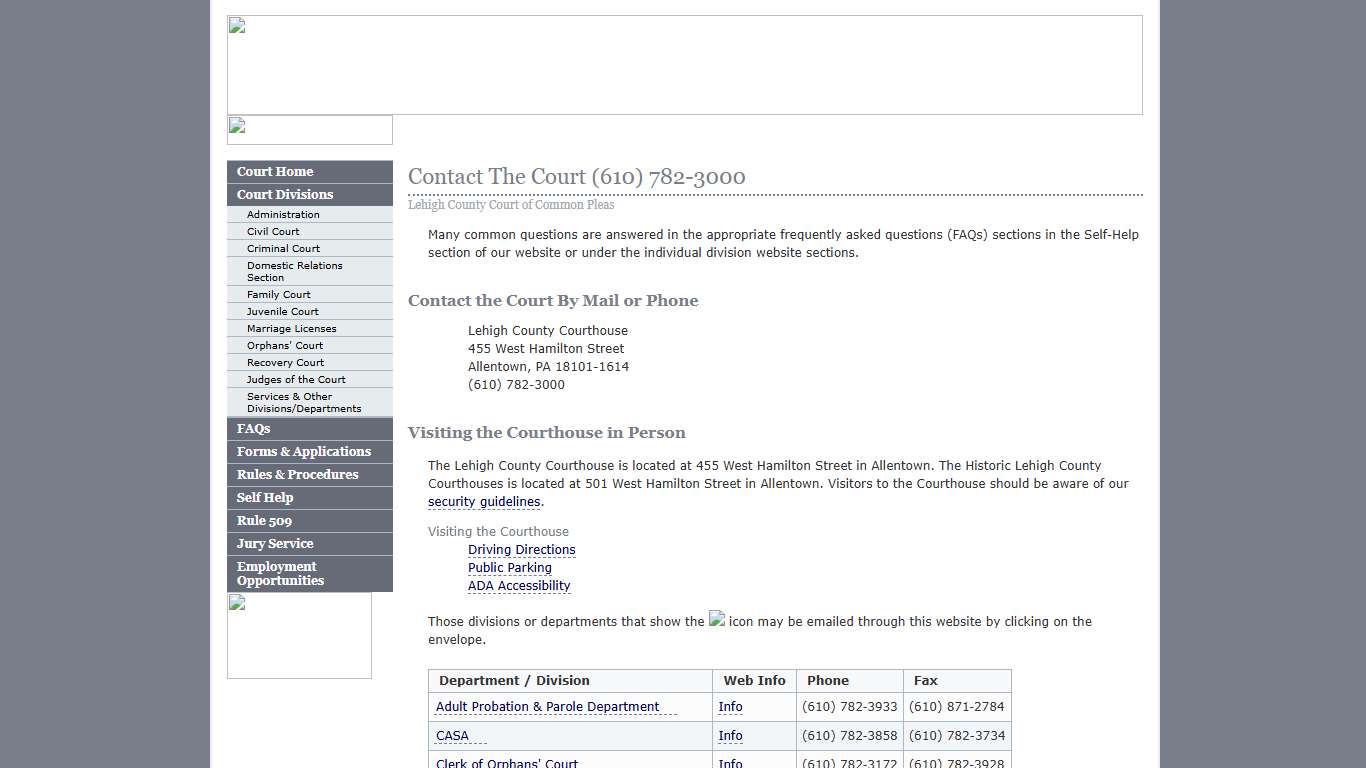Screen dimensions: 1366x768
Task: Click the Info link in the CASA row
Action: [730, 735]
